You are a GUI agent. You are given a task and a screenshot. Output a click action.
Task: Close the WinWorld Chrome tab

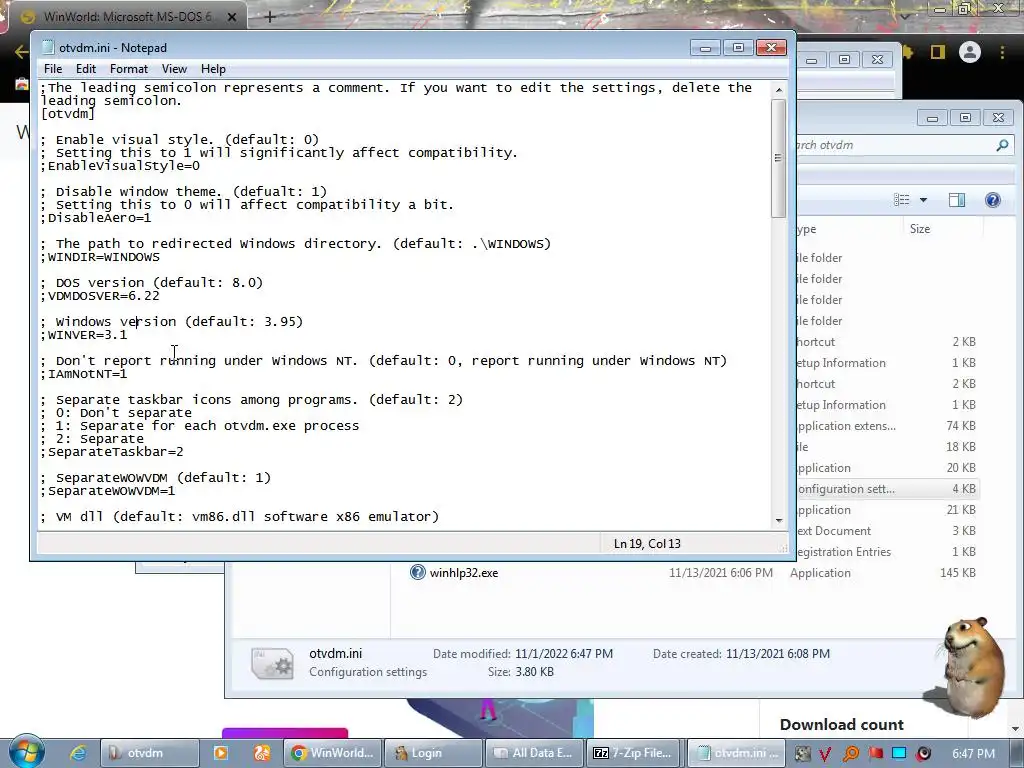pyautogui.click(x=232, y=17)
